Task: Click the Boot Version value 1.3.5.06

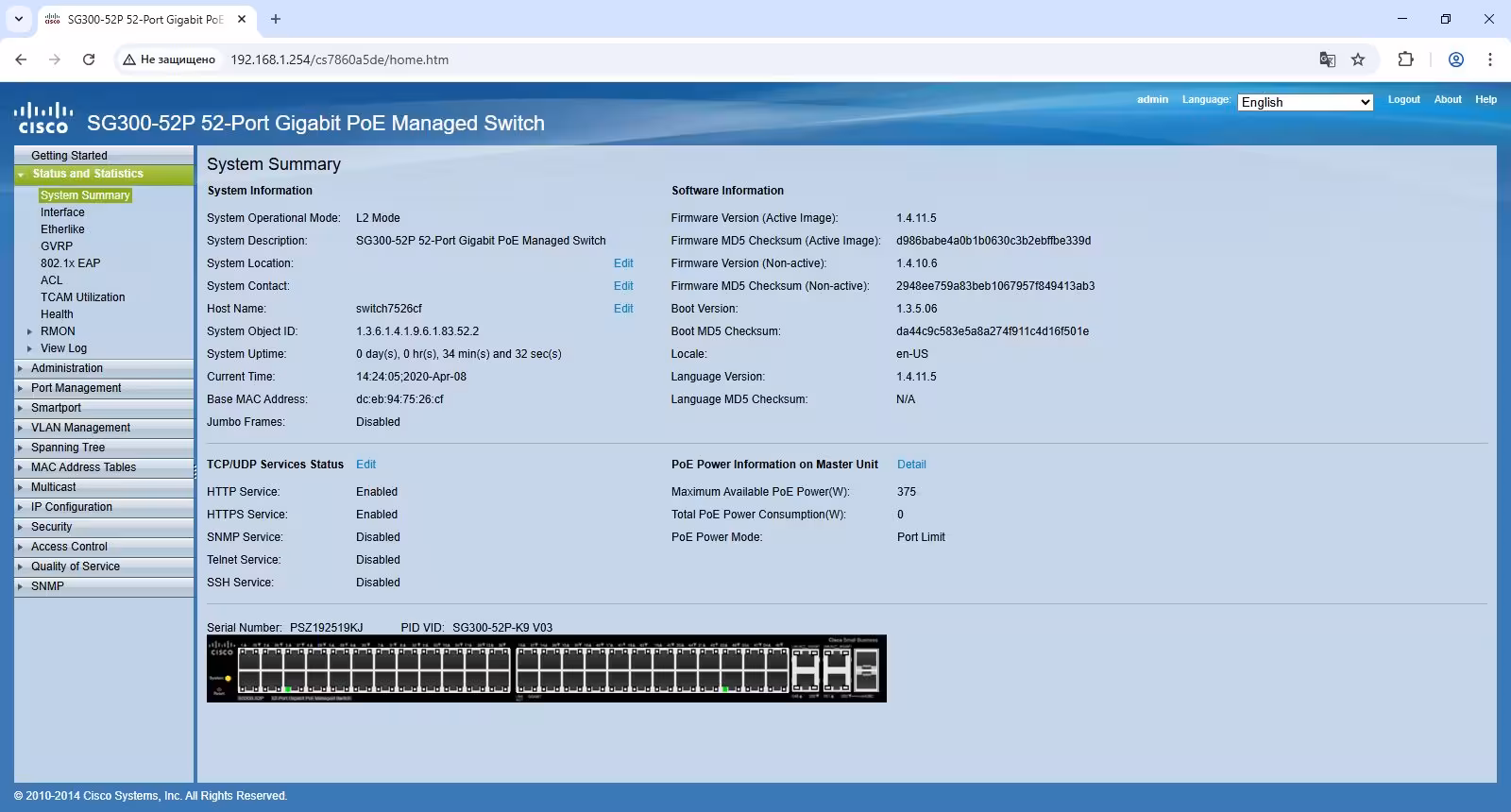Action: pos(917,309)
